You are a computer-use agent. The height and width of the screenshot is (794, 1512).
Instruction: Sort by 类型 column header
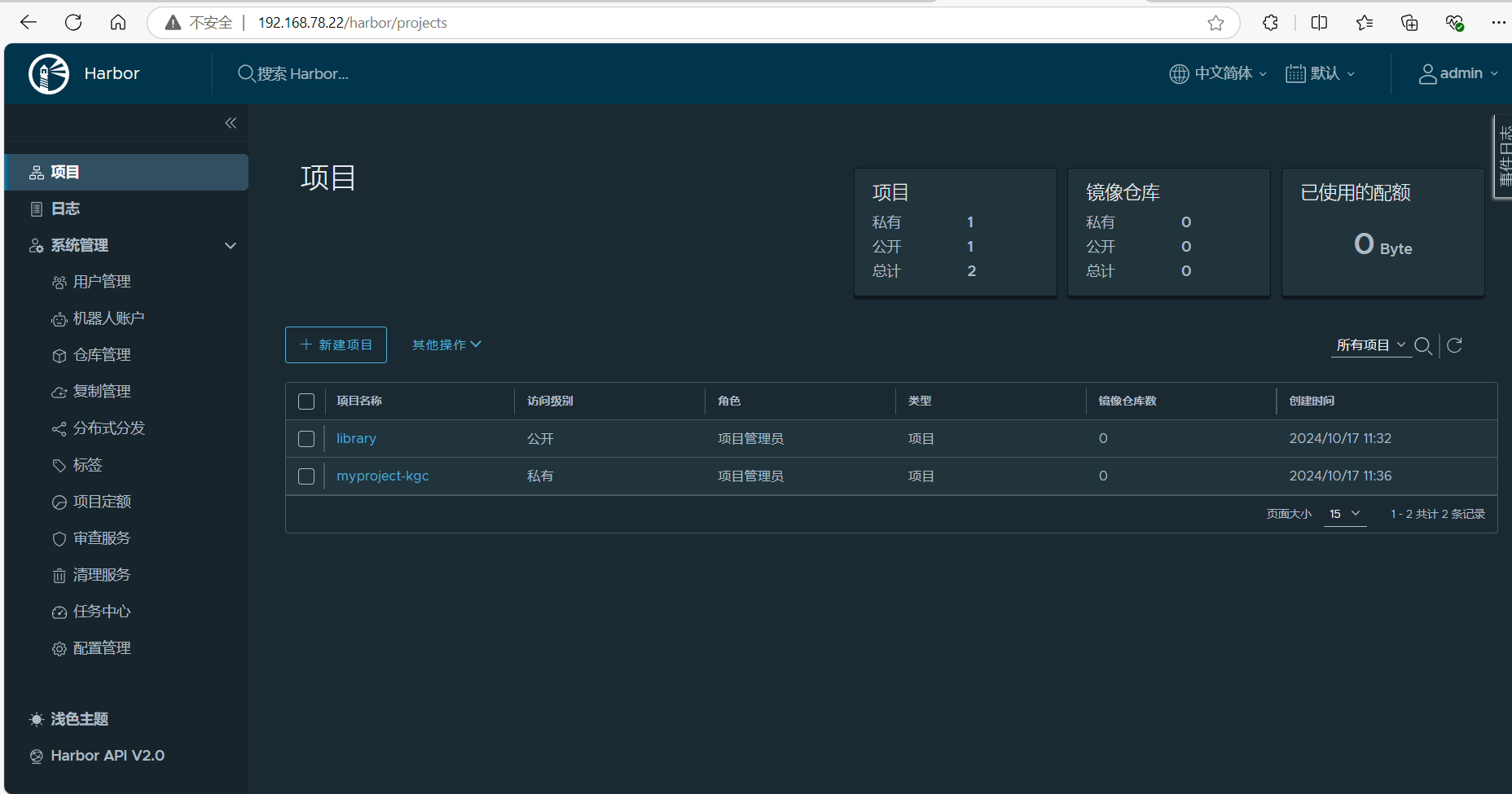tap(920, 401)
